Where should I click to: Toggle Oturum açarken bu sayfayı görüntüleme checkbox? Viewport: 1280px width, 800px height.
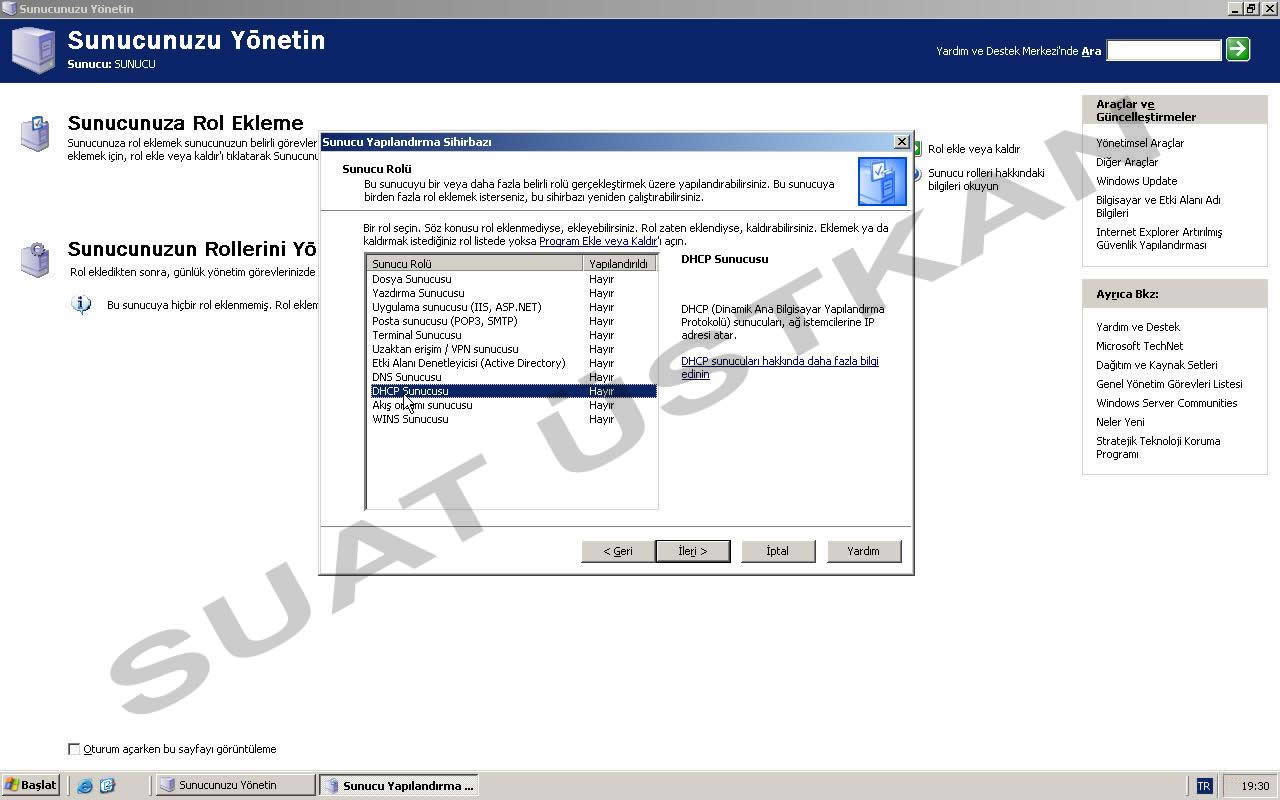(x=74, y=749)
